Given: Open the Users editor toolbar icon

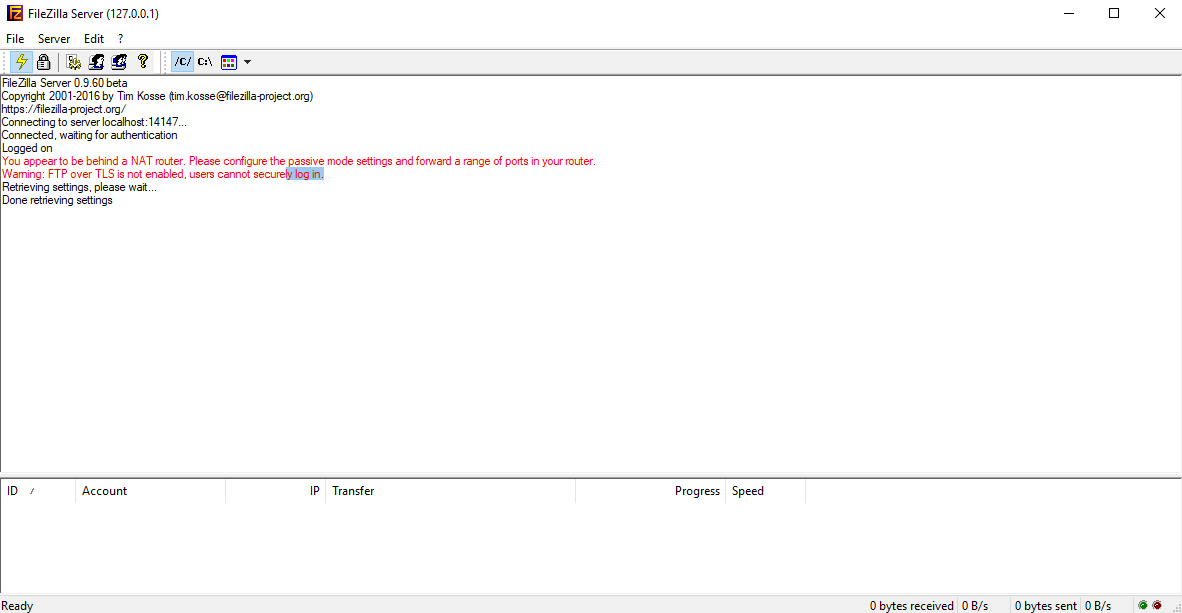Looking at the screenshot, I should [97, 62].
